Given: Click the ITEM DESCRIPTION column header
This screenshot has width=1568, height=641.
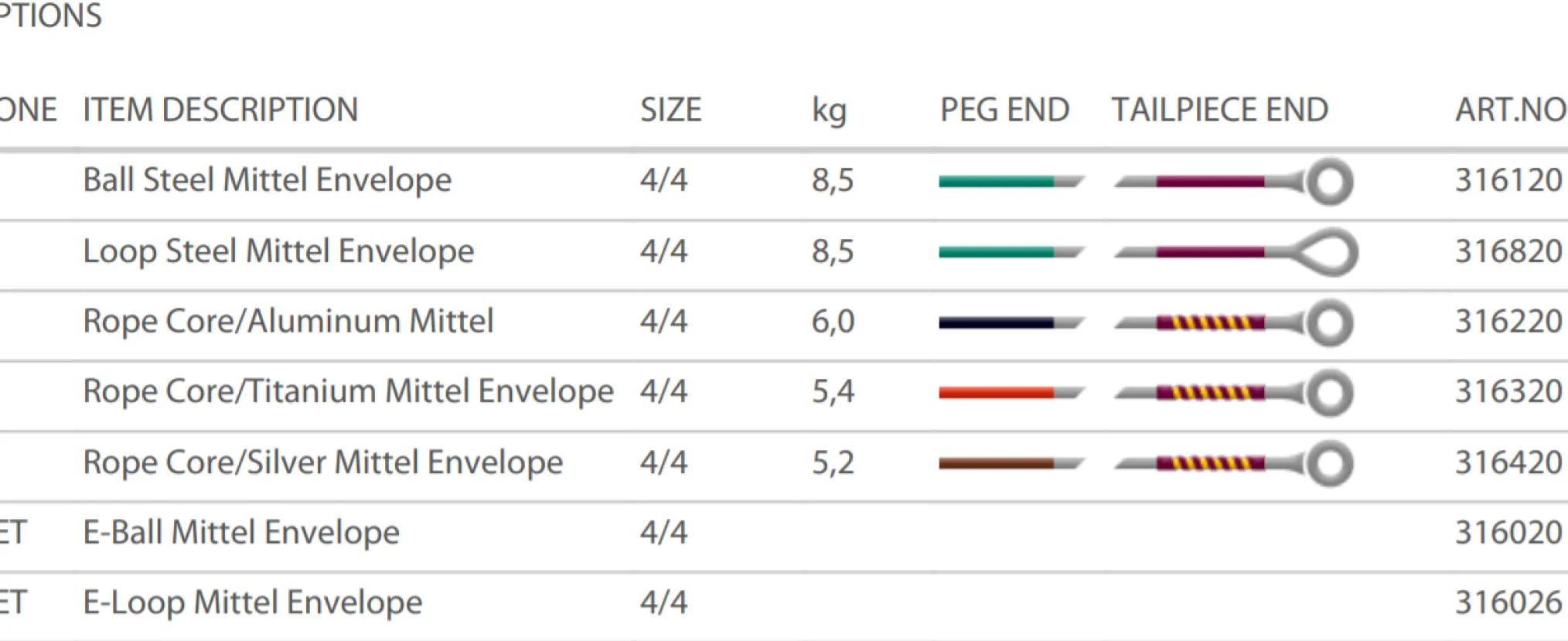Looking at the screenshot, I should pyautogui.click(x=220, y=110).
